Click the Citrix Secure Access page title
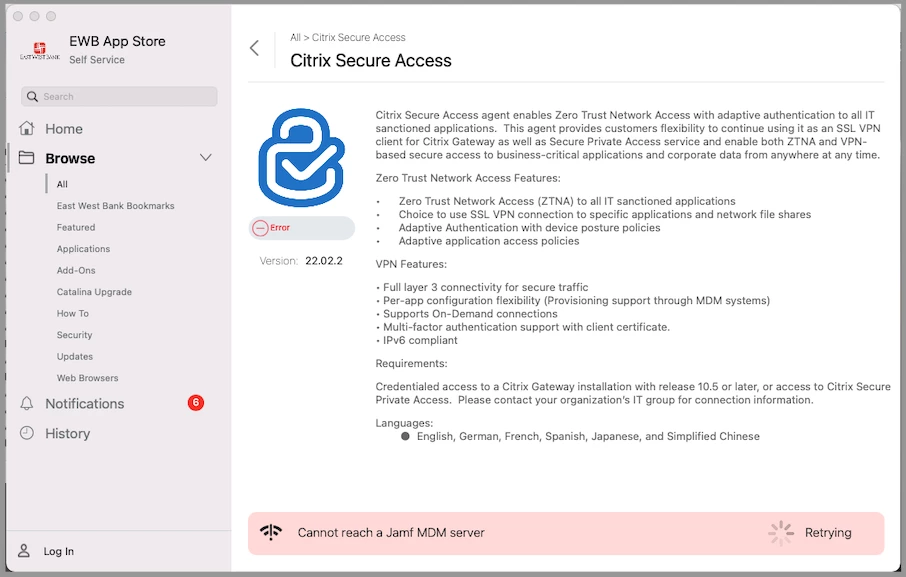The height and width of the screenshot is (577, 906). [371, 60]
